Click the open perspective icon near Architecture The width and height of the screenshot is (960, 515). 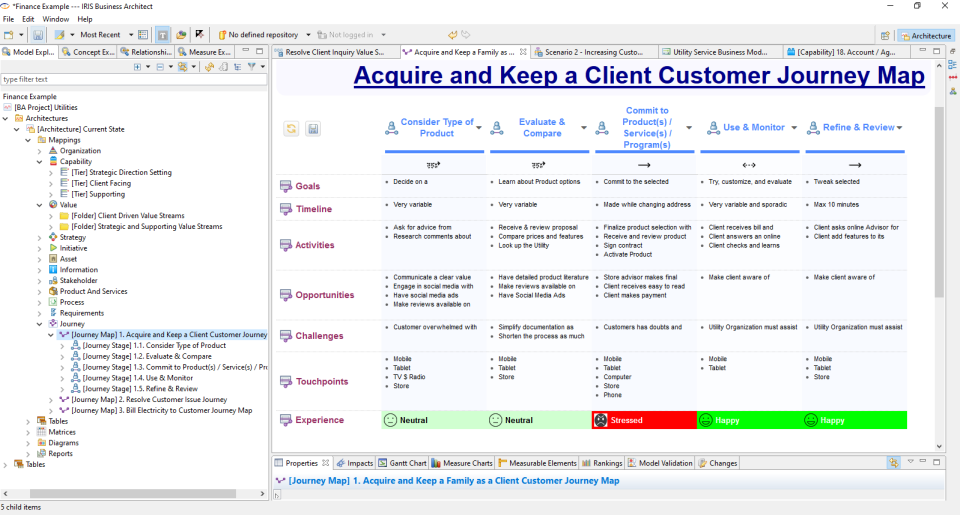tap(885, 36)
